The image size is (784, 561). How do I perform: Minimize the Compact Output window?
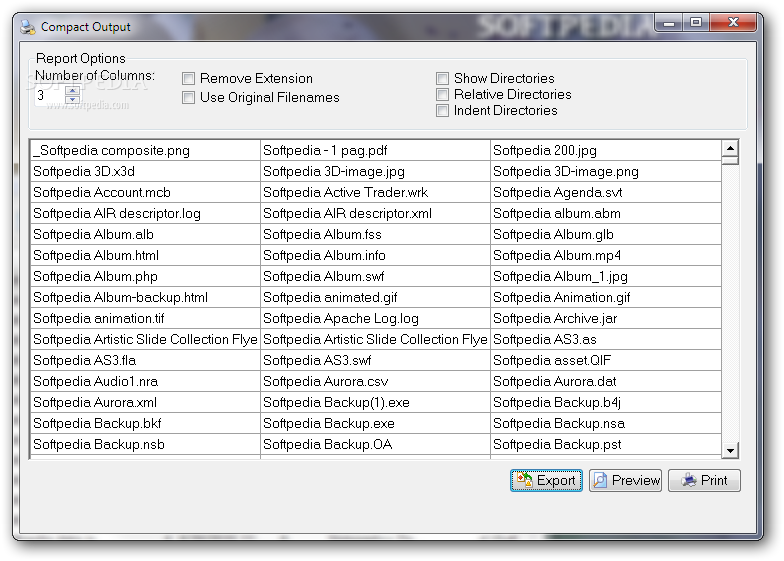[x=670, y=23]
